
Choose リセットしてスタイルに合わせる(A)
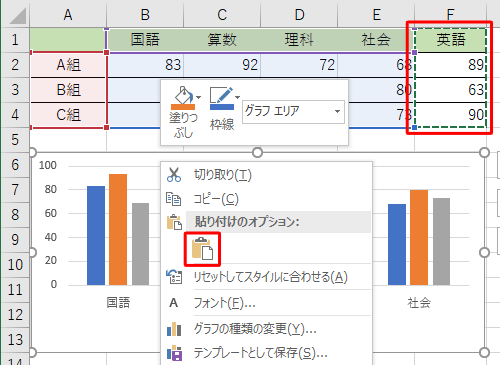pos(266,277)
